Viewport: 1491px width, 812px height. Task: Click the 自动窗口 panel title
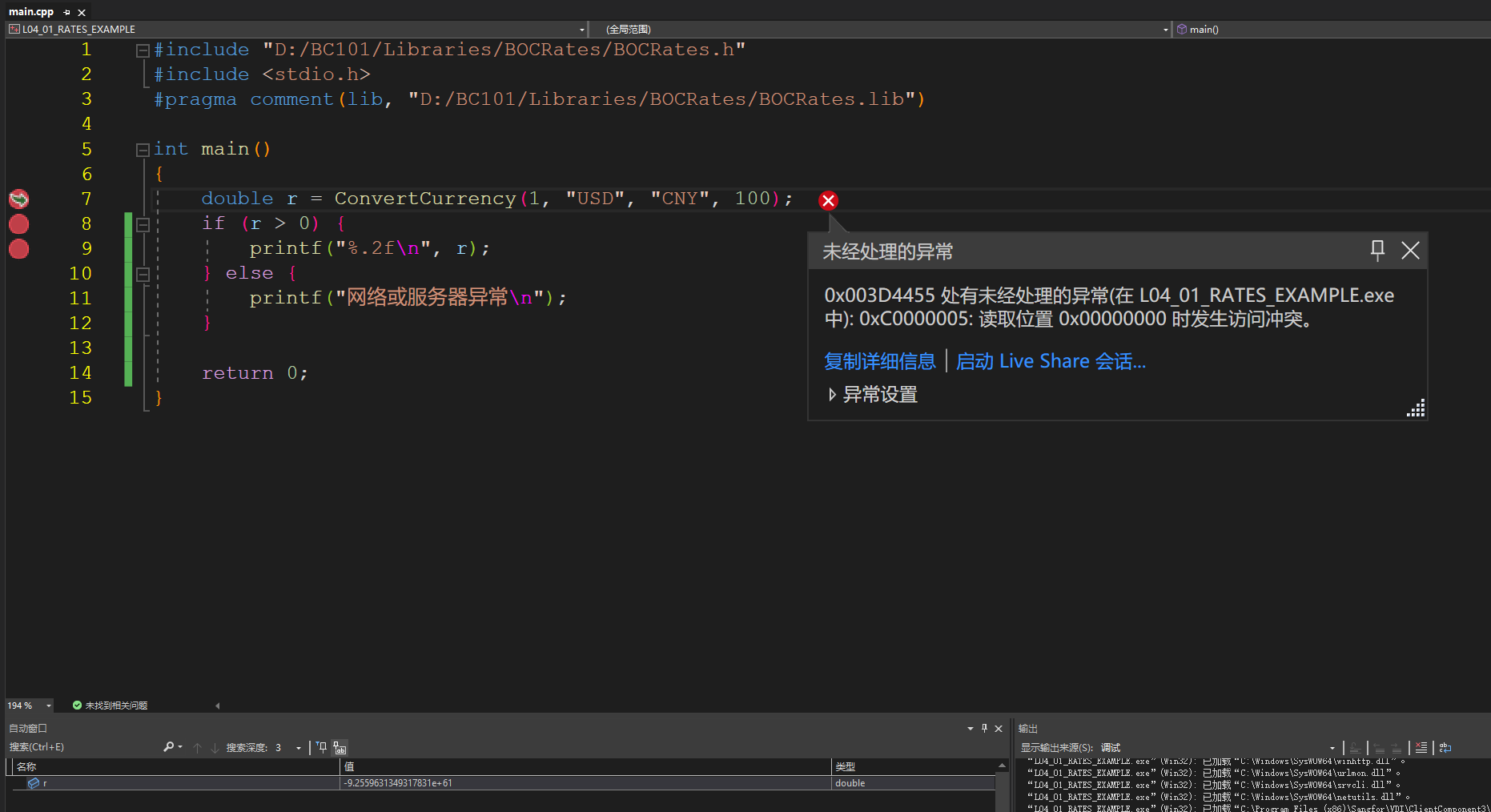click(28, 729)
